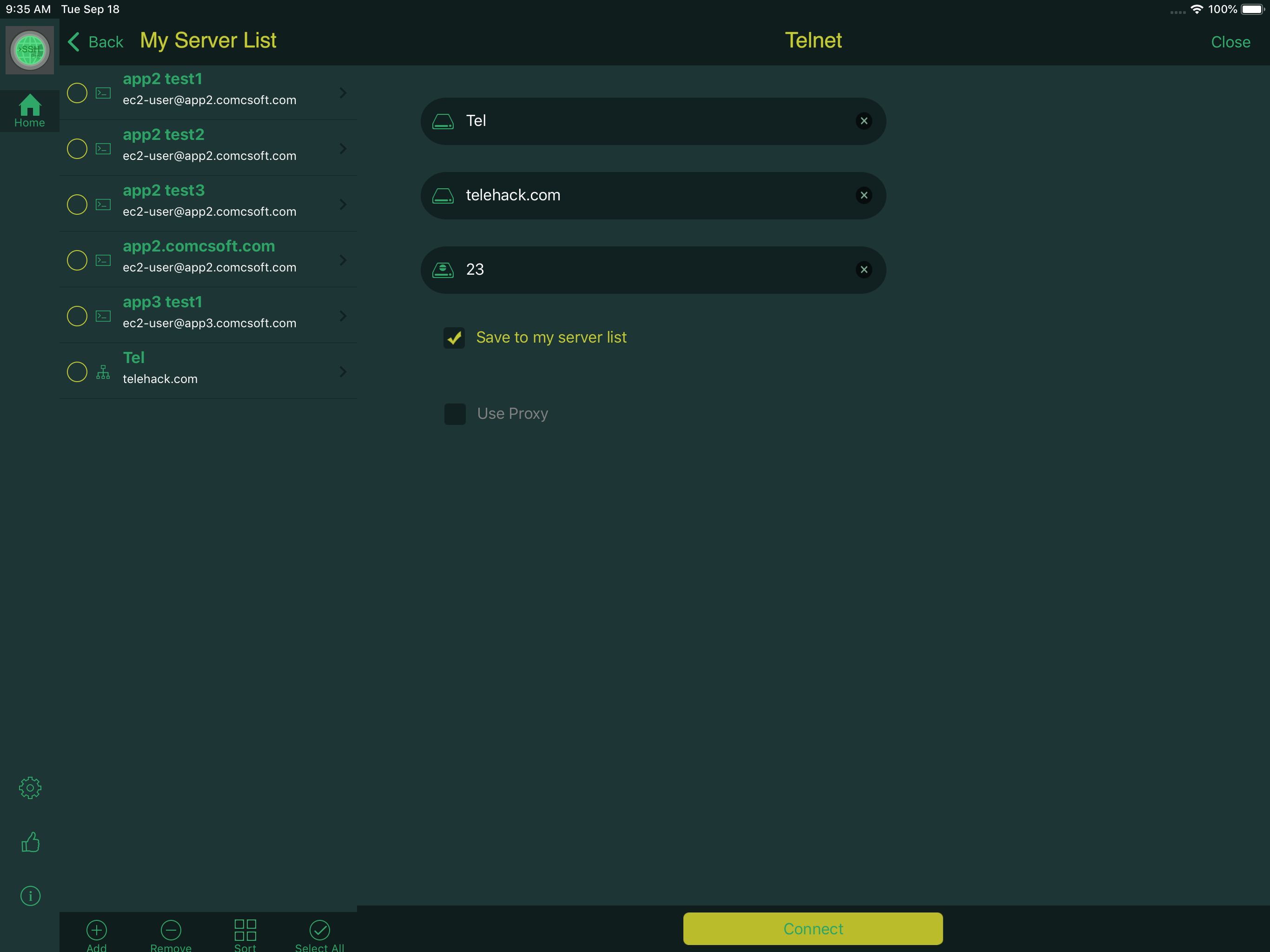The width and height of the screenshot is (1270, 952).
Task: Open app3 test1 details chevron
Action: click(x=343, y=316)
